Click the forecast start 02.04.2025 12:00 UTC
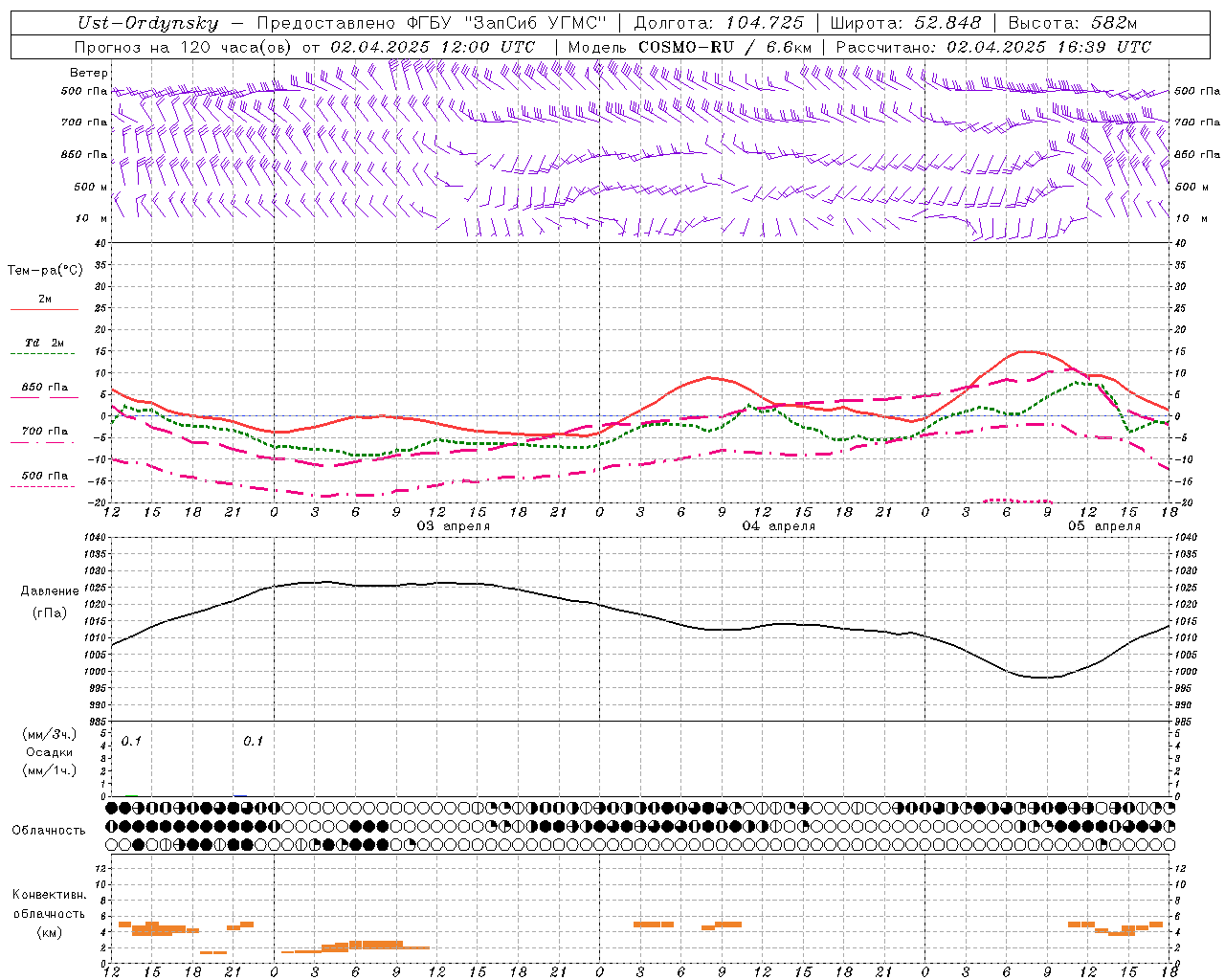Screen dimensions: 1225x980 click(x=433, y=46)
